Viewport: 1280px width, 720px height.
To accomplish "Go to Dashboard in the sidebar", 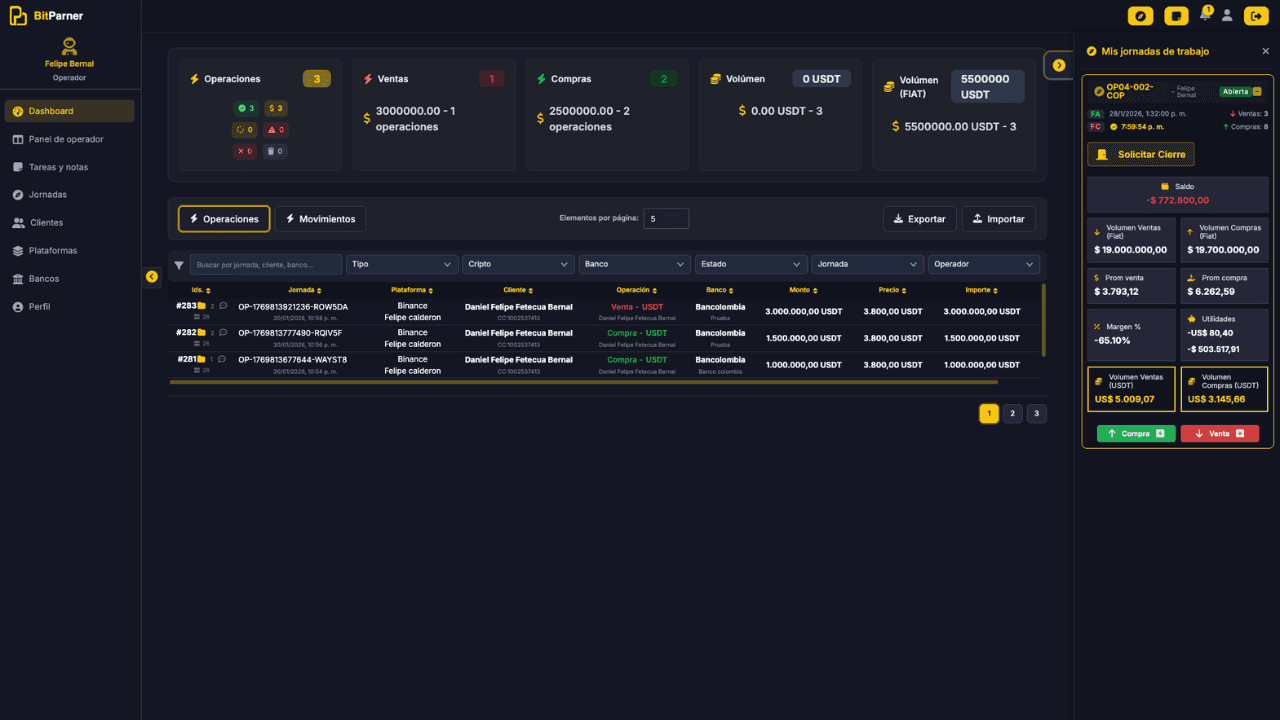I will pyautogui.click(x=70, y=111).
